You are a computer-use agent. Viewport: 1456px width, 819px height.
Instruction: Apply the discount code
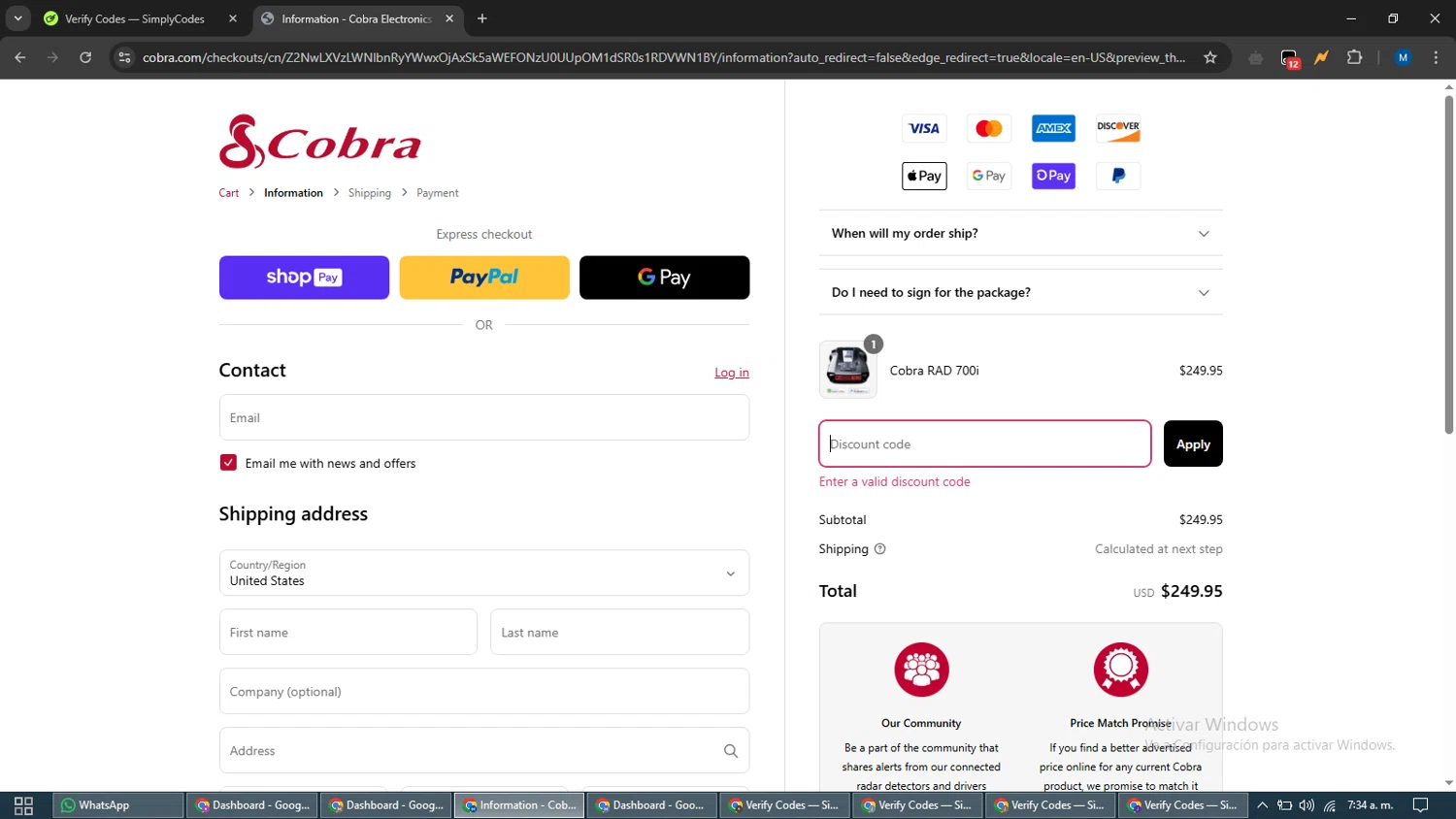(x=1193, y=443)
